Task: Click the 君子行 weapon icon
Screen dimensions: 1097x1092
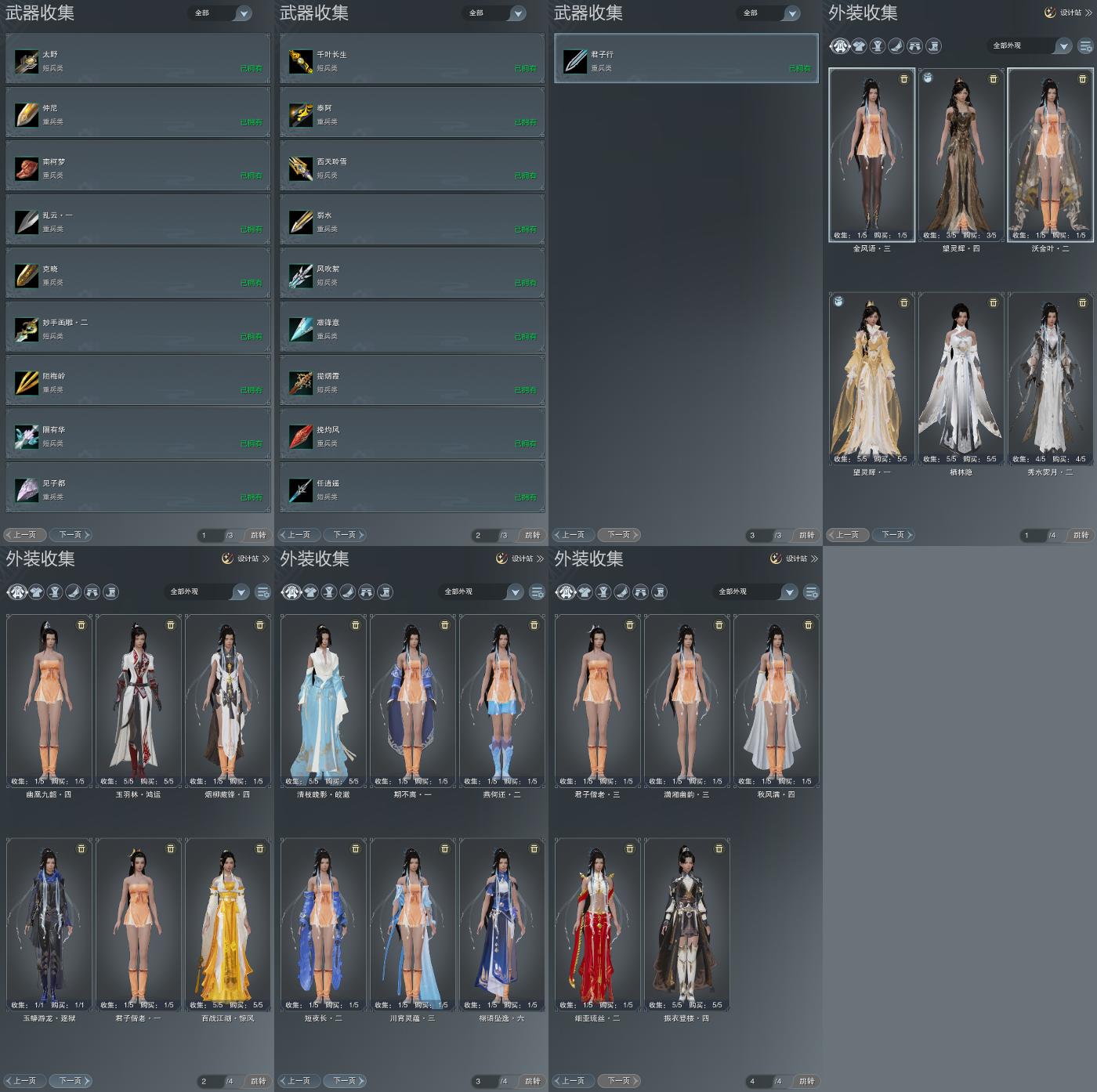Action: pyautogui.click(x=575, y=61)
